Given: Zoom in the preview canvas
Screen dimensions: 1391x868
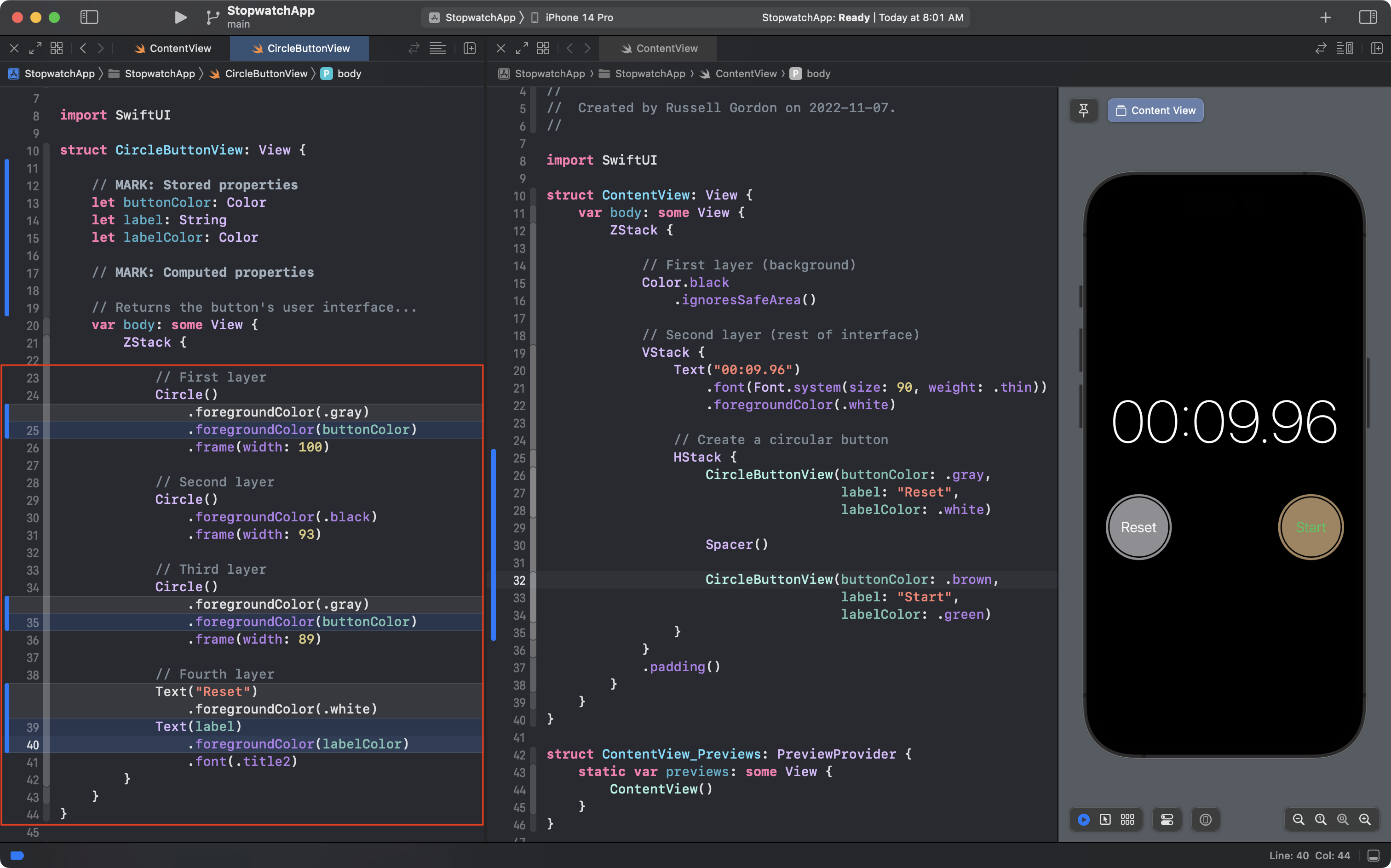Looking at the screenshot, I should tap(1365, 819).
